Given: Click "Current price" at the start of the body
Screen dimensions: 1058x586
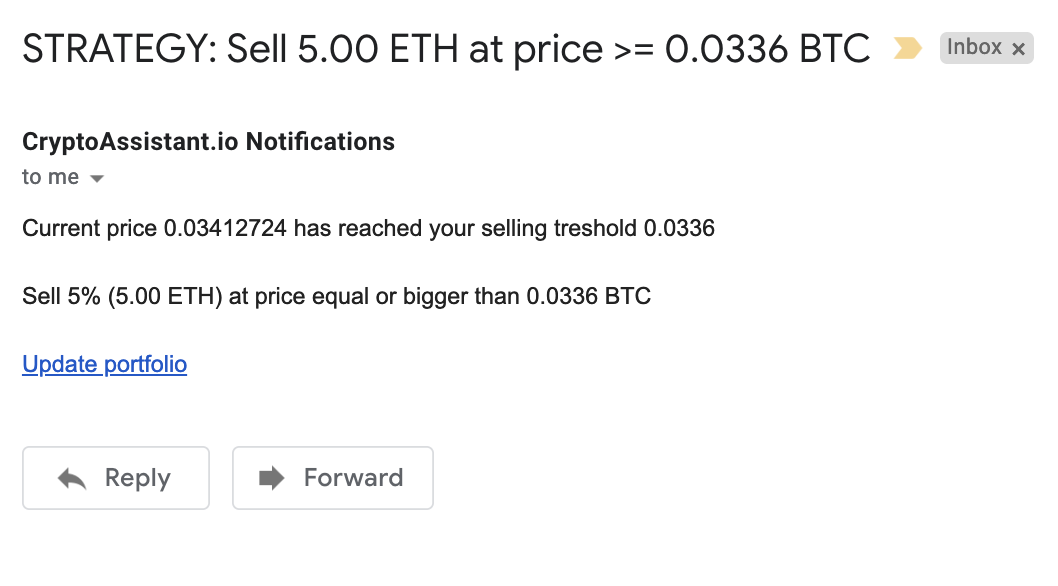Looking at the screenshot, I should [90, 228].
